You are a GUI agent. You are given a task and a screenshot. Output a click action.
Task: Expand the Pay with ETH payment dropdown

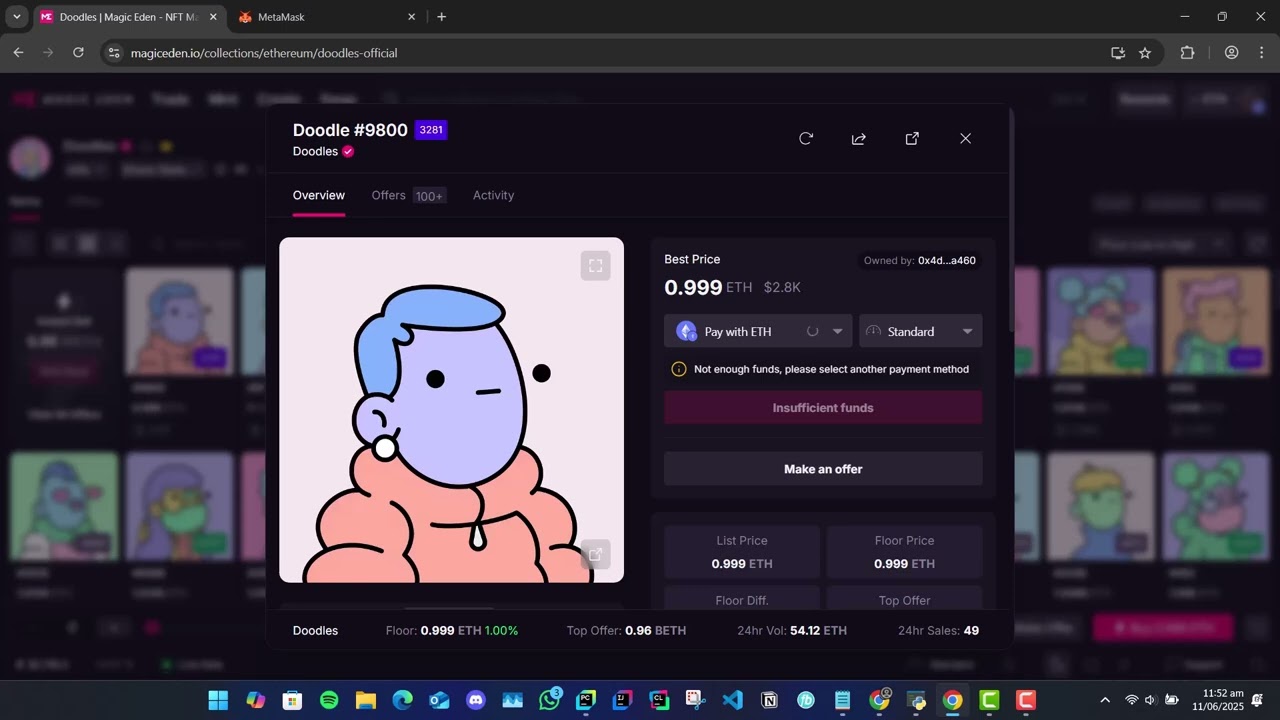758,331
